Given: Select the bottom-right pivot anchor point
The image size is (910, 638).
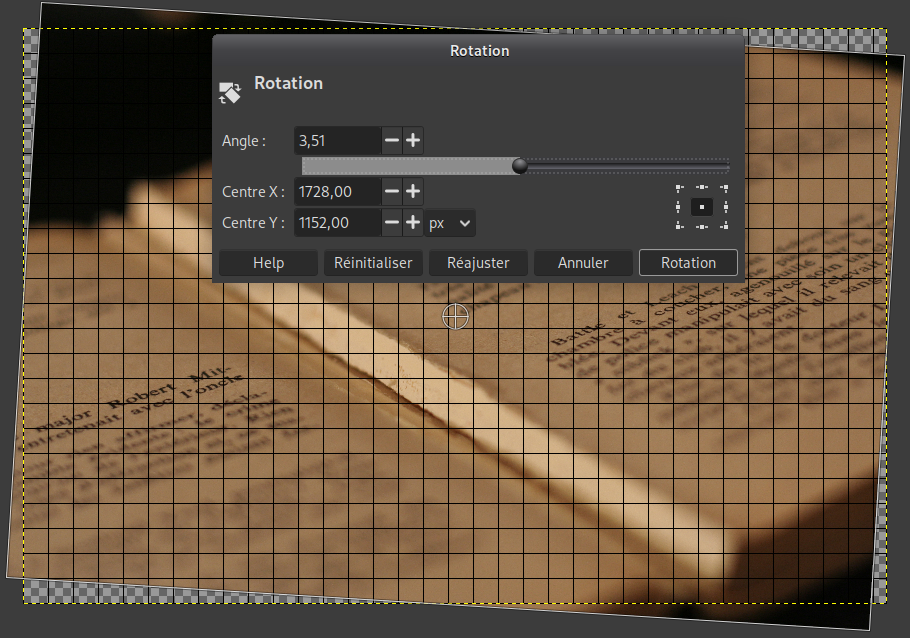Looking at the screenshot, I should (x=724, y=226).
